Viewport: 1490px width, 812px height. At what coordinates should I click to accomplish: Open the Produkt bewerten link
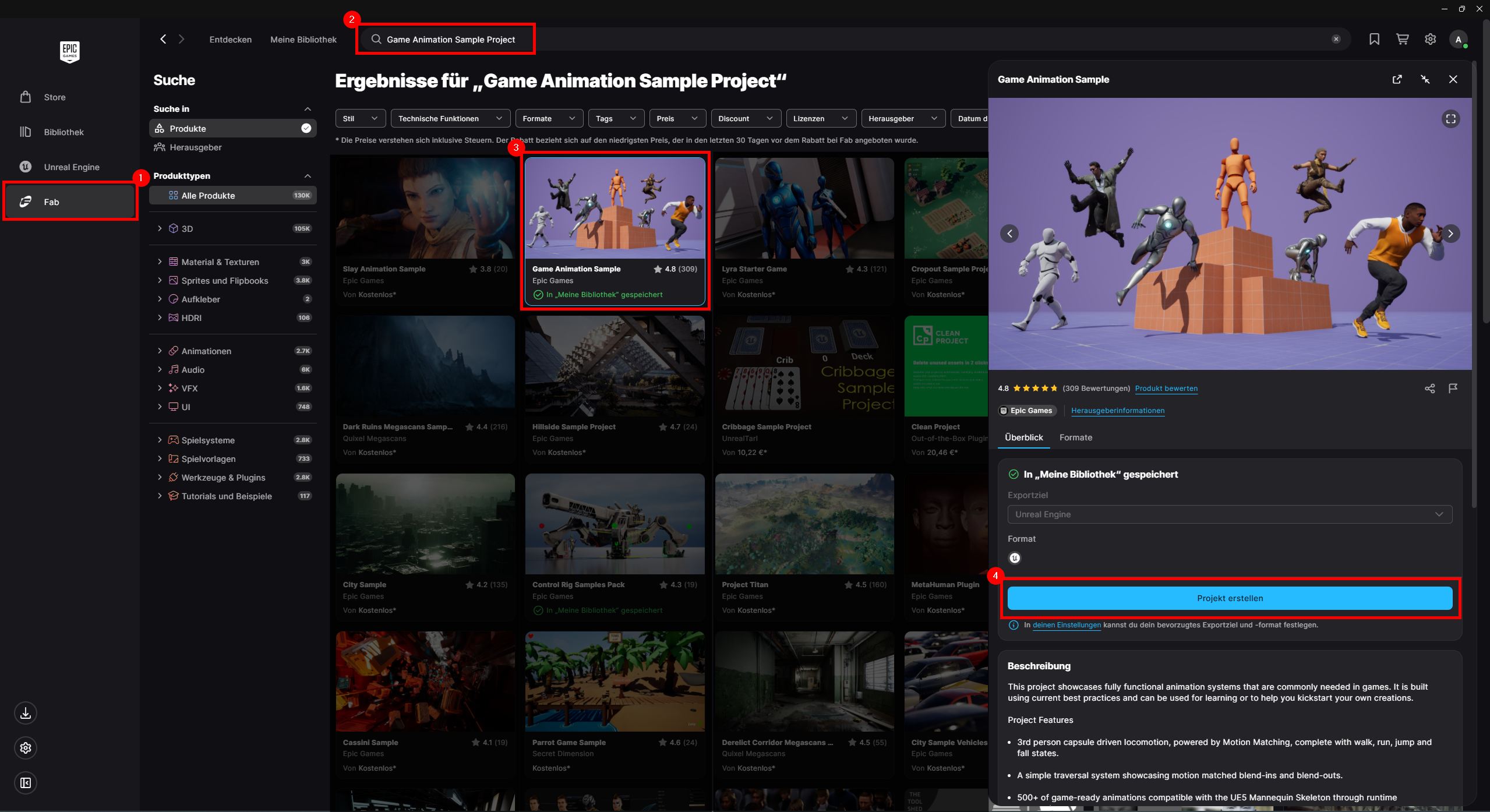tap(1166, 389)
